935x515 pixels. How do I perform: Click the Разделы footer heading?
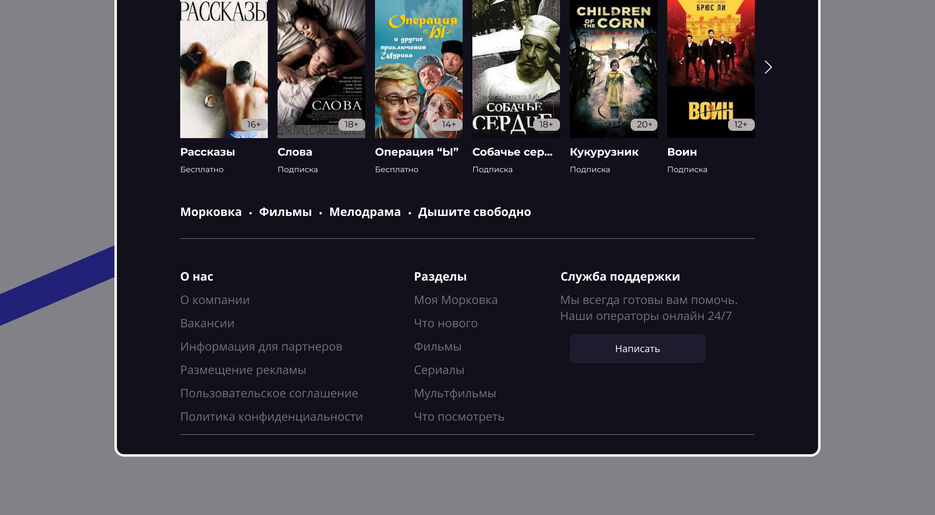click(x=440, y=277)
